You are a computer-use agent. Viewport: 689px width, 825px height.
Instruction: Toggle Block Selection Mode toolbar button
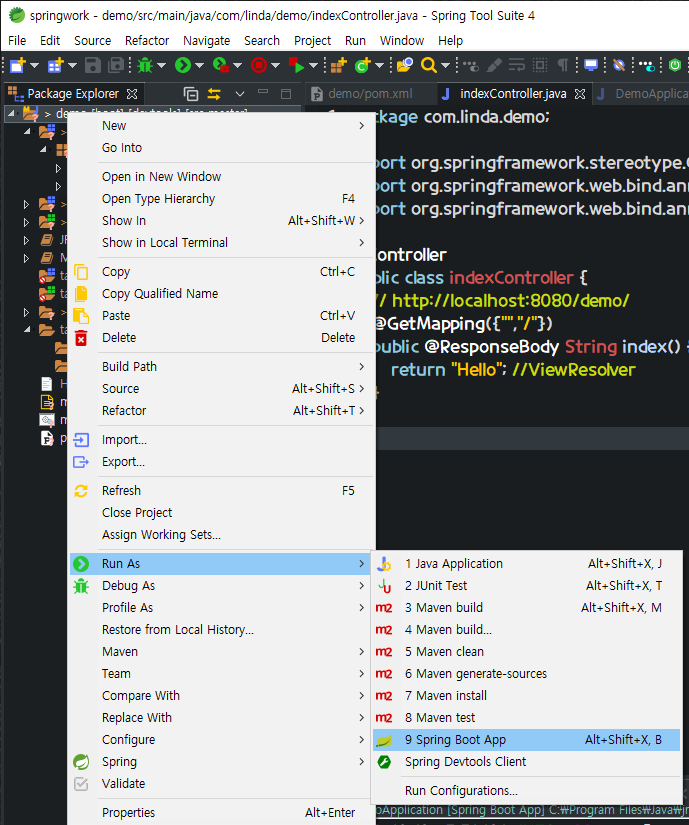coord(540,65)
